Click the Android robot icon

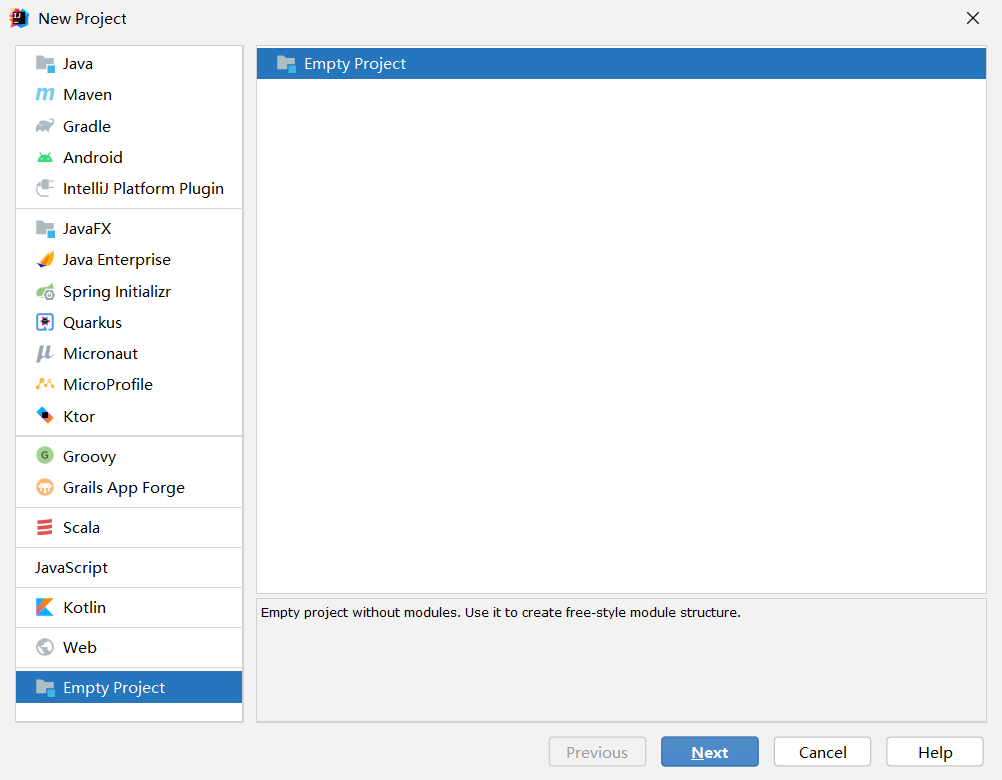tap(45, 157)
